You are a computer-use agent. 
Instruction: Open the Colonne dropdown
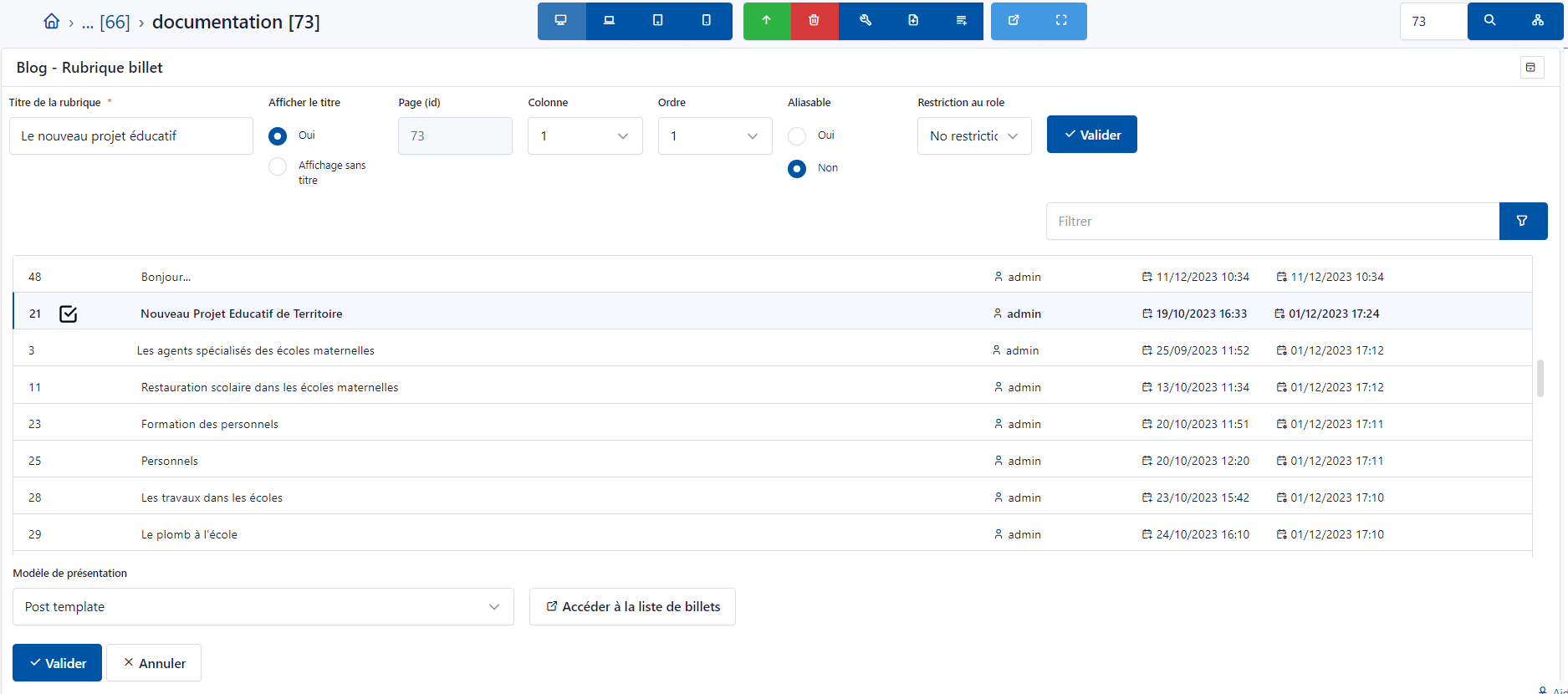(x=585, y=136)
